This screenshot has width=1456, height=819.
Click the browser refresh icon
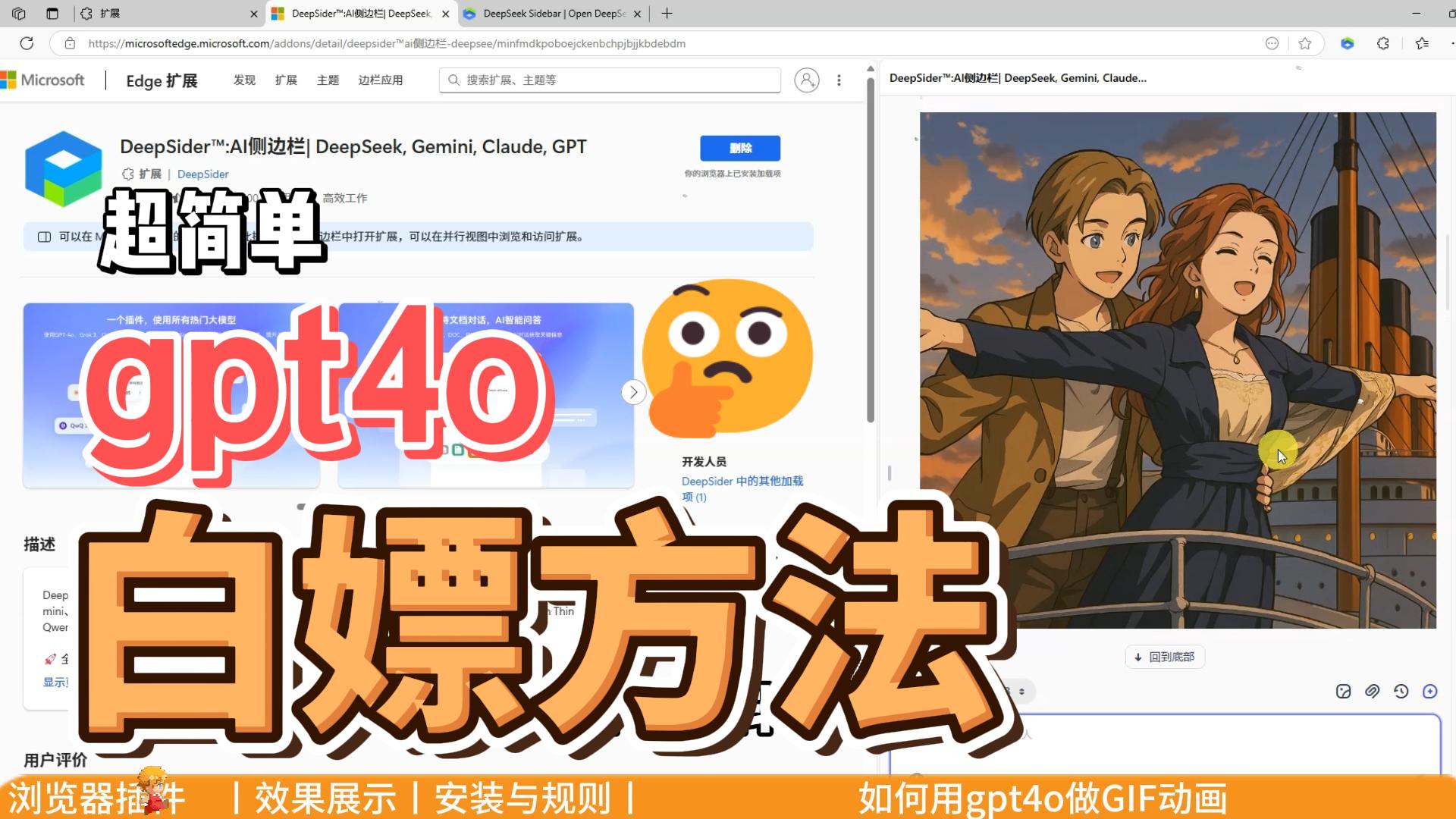point(27,43)
